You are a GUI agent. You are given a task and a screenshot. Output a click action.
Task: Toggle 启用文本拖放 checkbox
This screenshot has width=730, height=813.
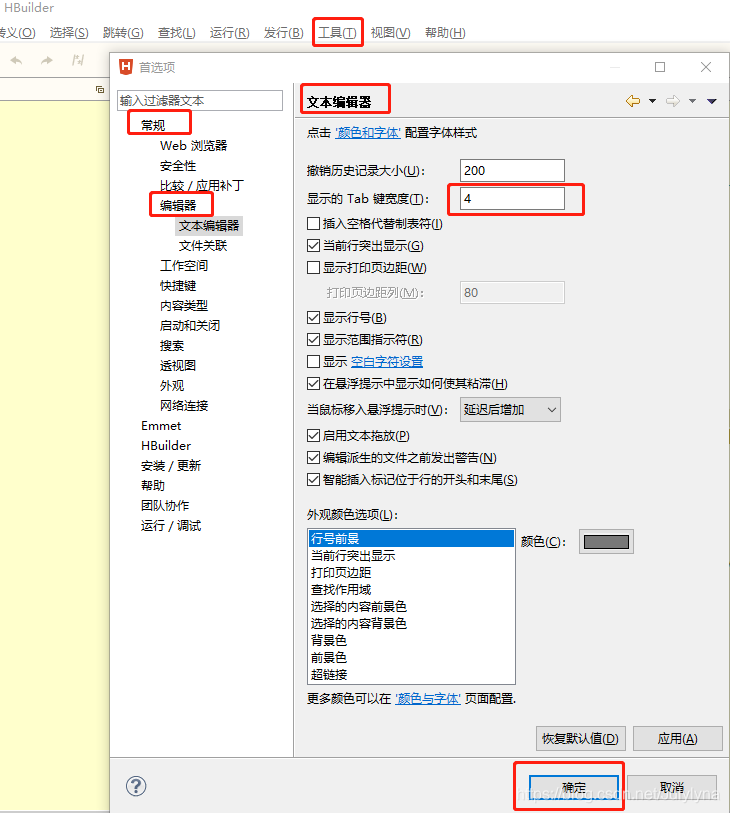pyautogui.click(x=313, y=436)
